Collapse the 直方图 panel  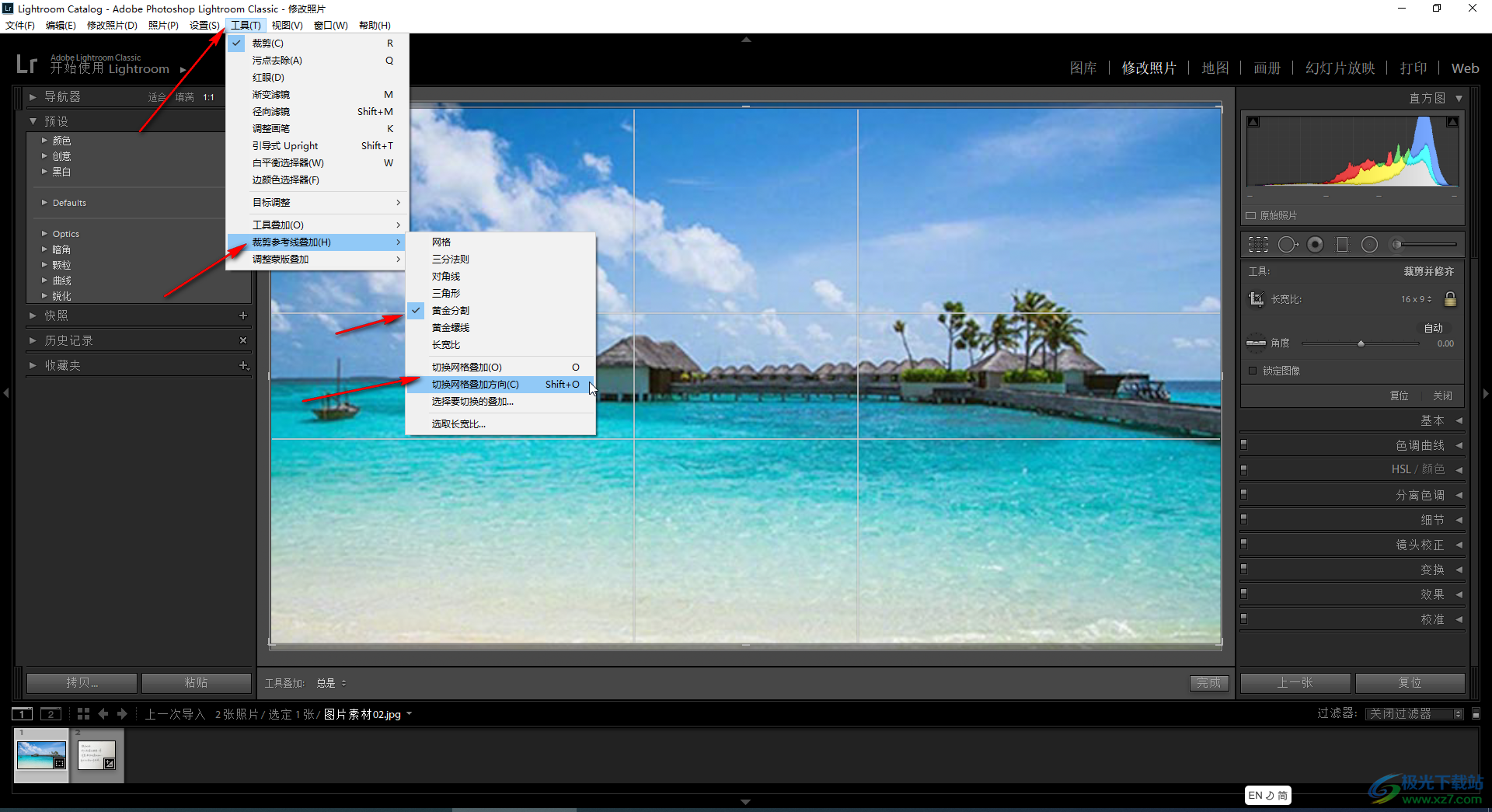coord(1459,98)
